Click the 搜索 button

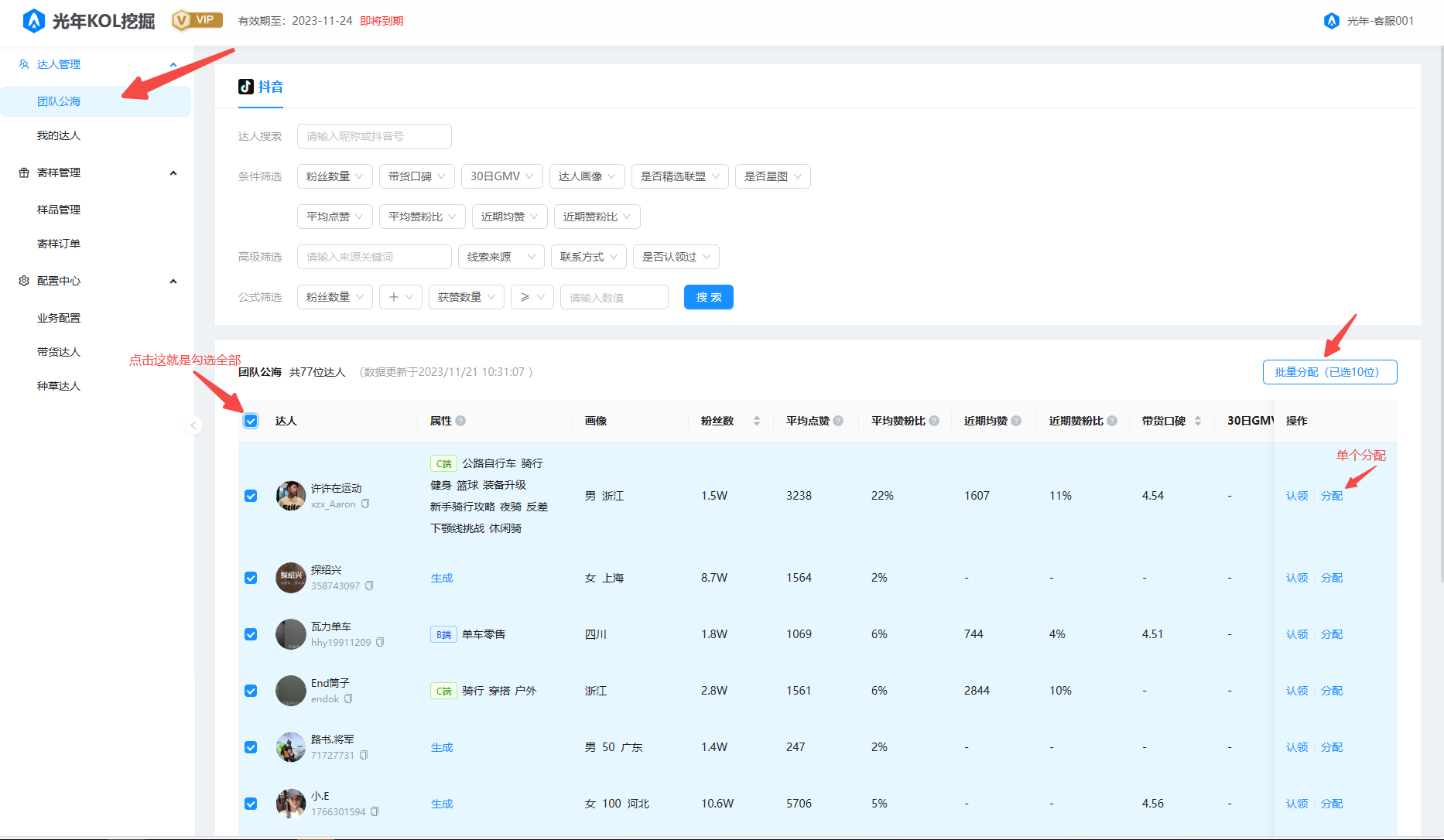708,297
